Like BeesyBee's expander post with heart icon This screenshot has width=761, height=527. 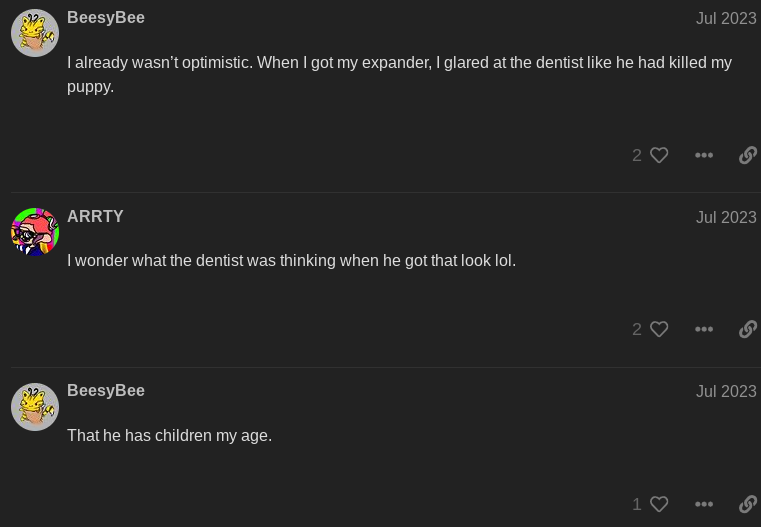659,155
